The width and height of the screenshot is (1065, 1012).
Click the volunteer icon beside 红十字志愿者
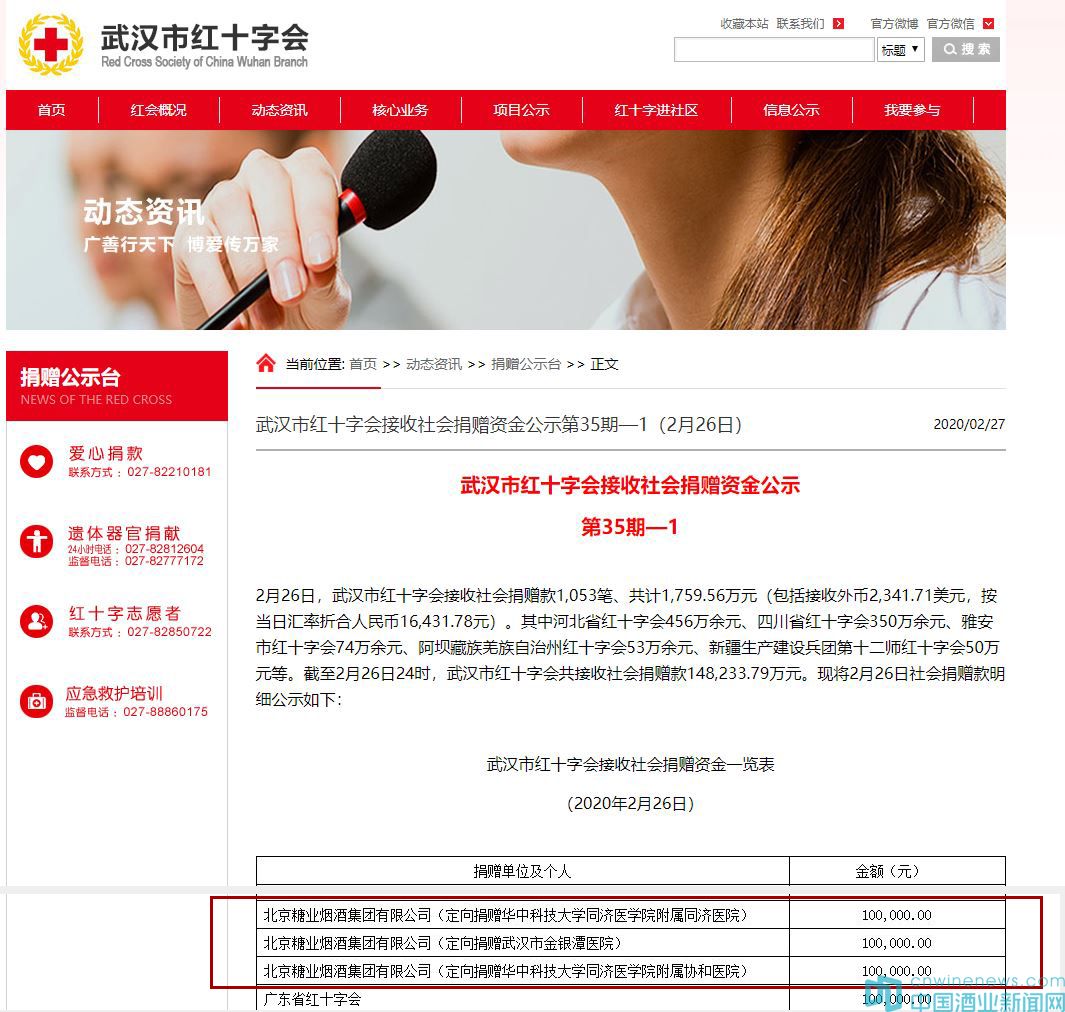[x=37, y=621]
